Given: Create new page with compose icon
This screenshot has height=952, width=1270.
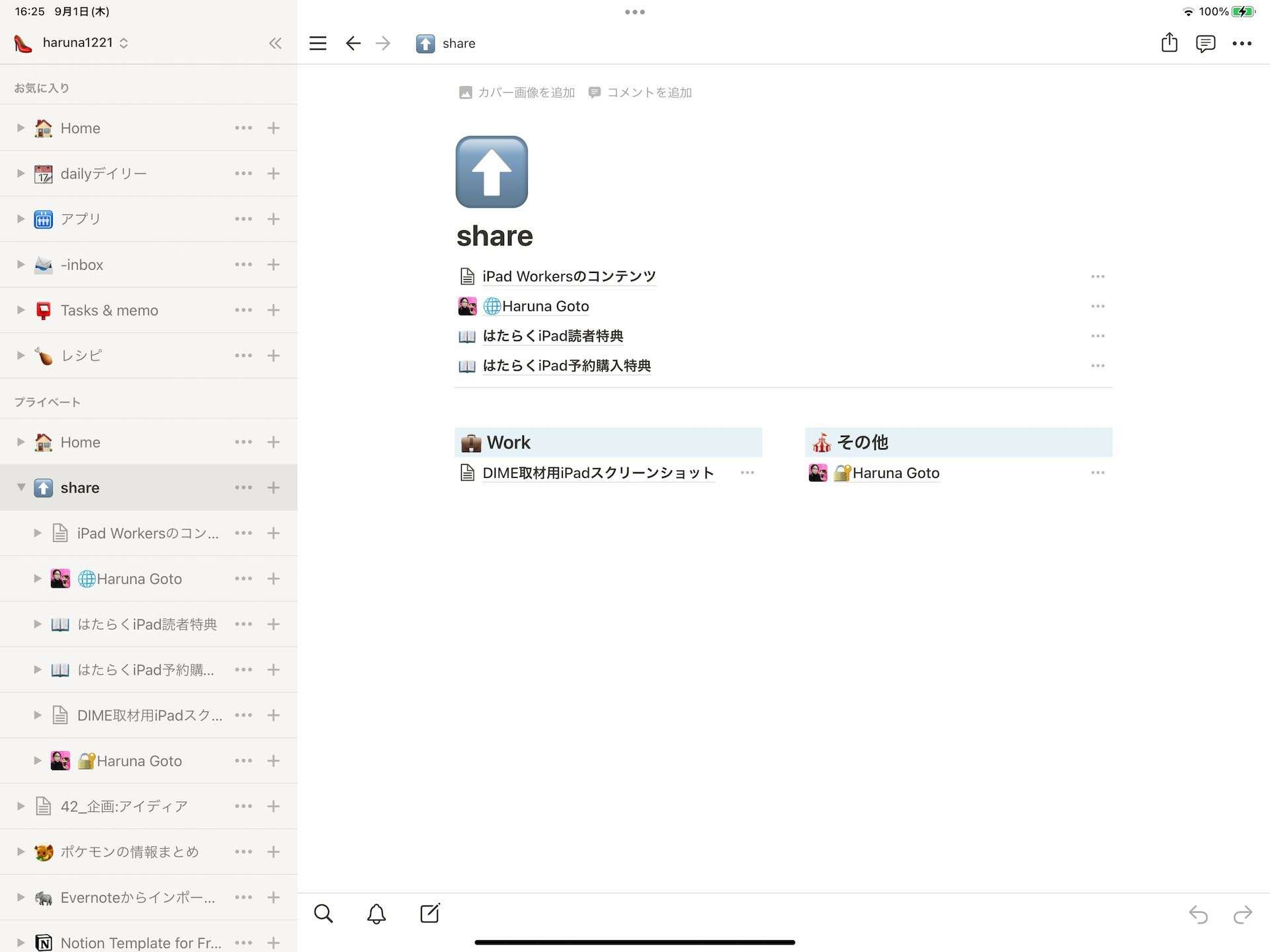Looking at the screenshot, I should click(x=430, y=914).
